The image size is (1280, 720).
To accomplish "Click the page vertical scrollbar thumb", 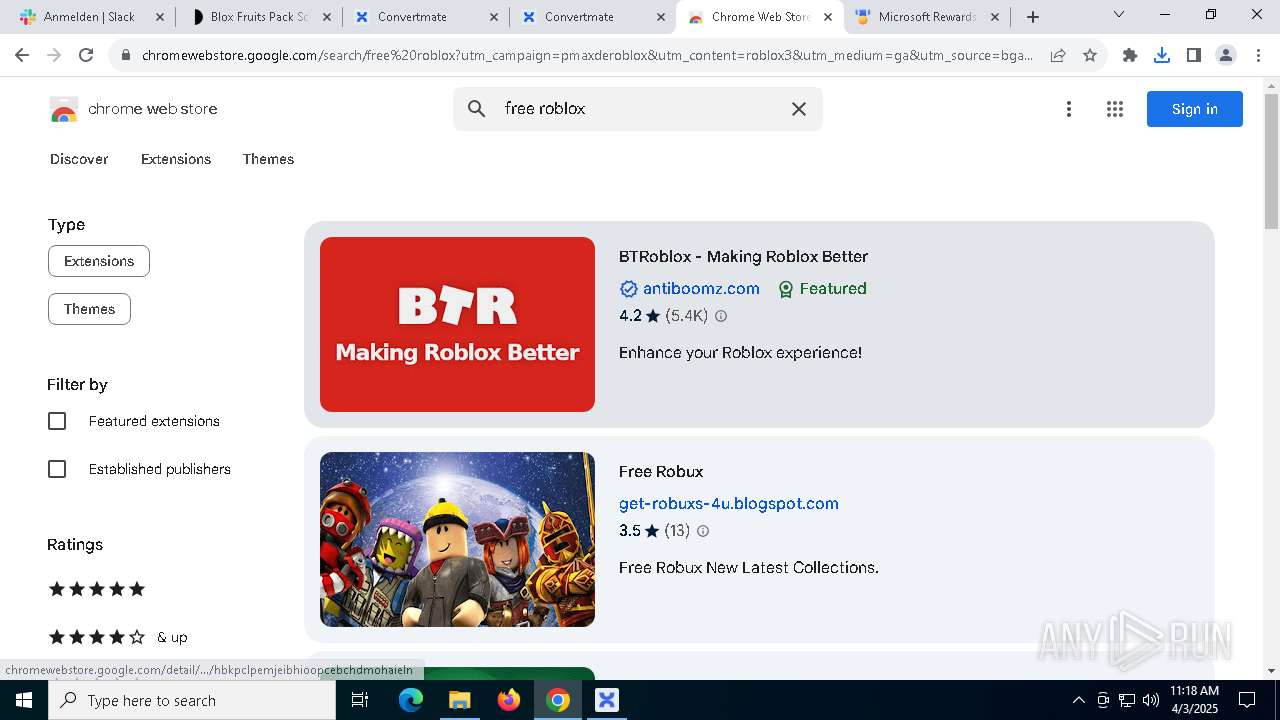I will click(1271, 160).
